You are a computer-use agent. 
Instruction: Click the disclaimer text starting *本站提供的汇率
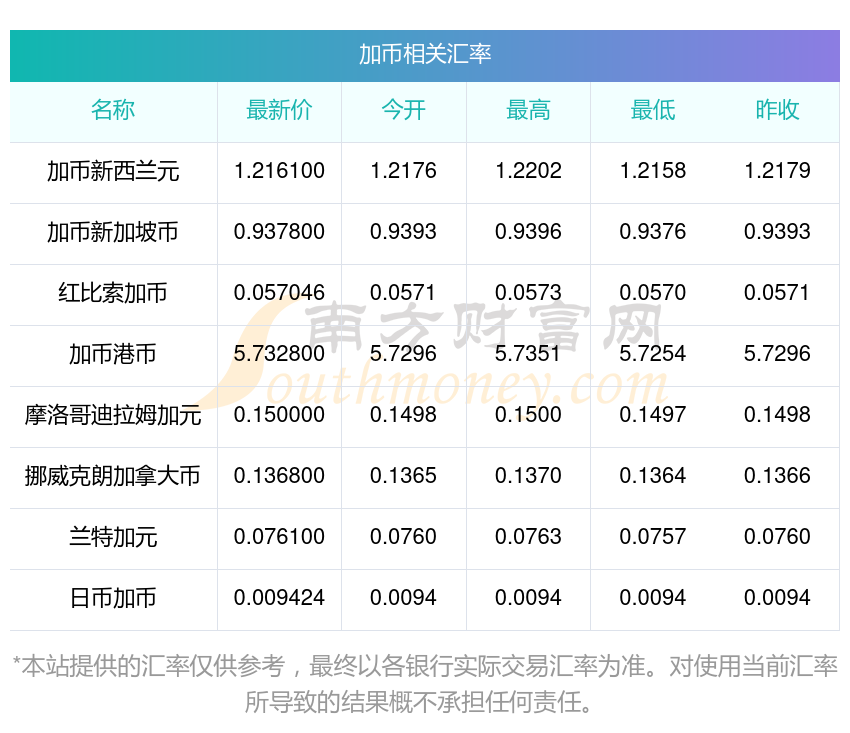[425, 684]
